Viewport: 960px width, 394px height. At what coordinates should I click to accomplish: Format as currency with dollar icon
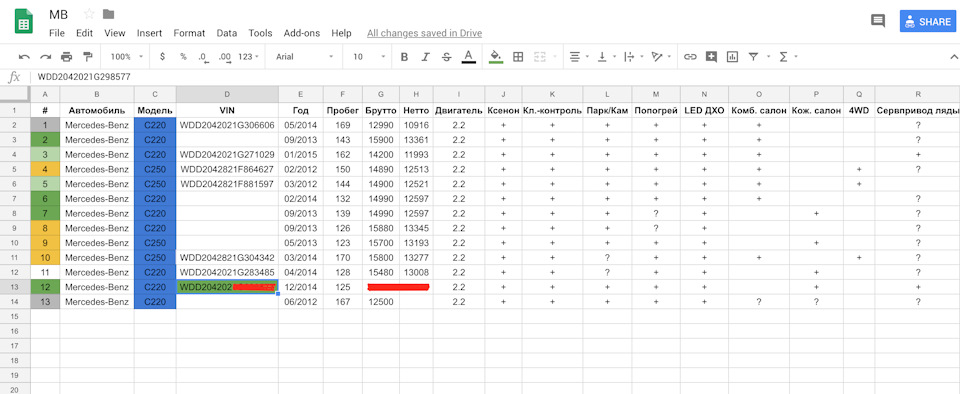(162, 56)
